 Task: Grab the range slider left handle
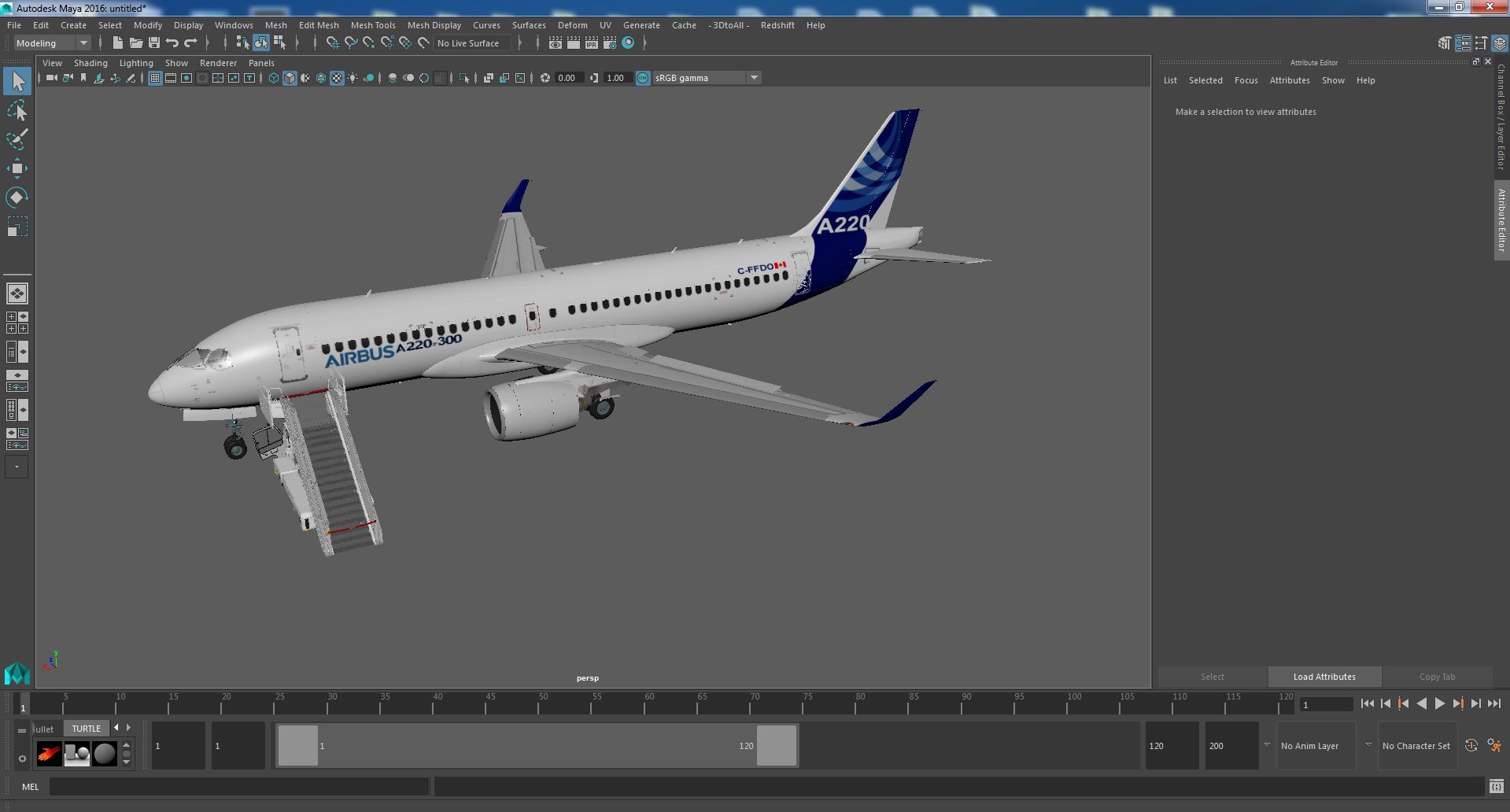point(297,745)
